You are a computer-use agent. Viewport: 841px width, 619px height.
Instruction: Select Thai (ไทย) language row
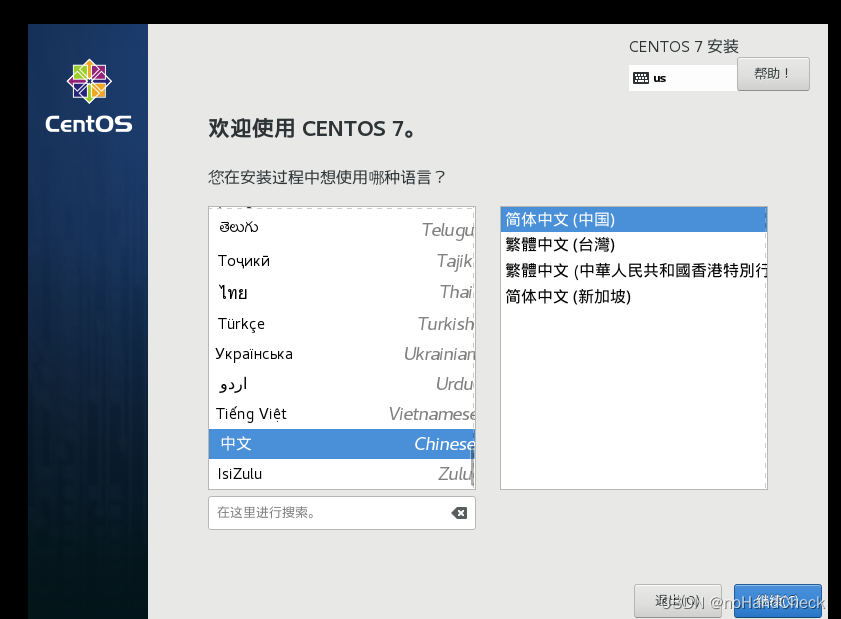point(342,292)
